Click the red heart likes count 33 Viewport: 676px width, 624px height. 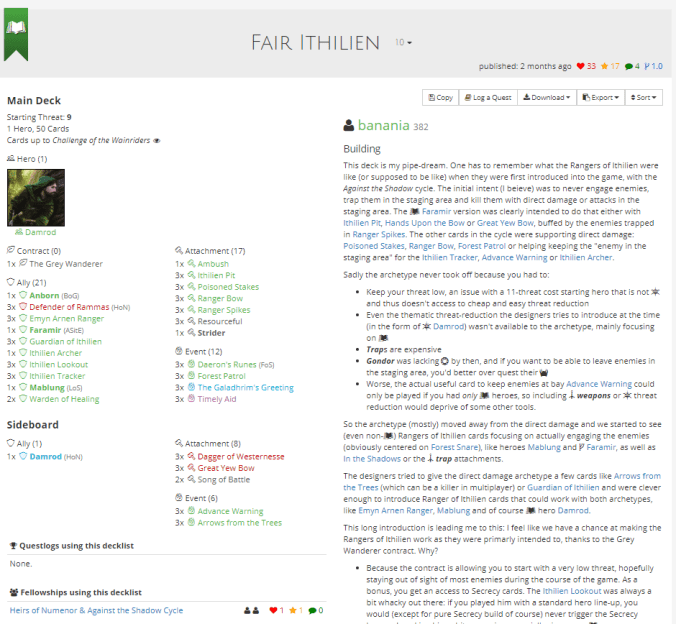tap(586, 66)
